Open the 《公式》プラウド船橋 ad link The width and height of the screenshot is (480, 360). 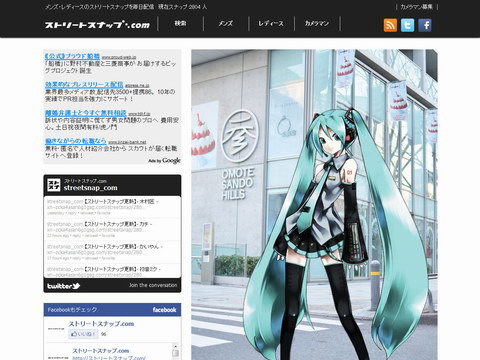tap(72, 56)
